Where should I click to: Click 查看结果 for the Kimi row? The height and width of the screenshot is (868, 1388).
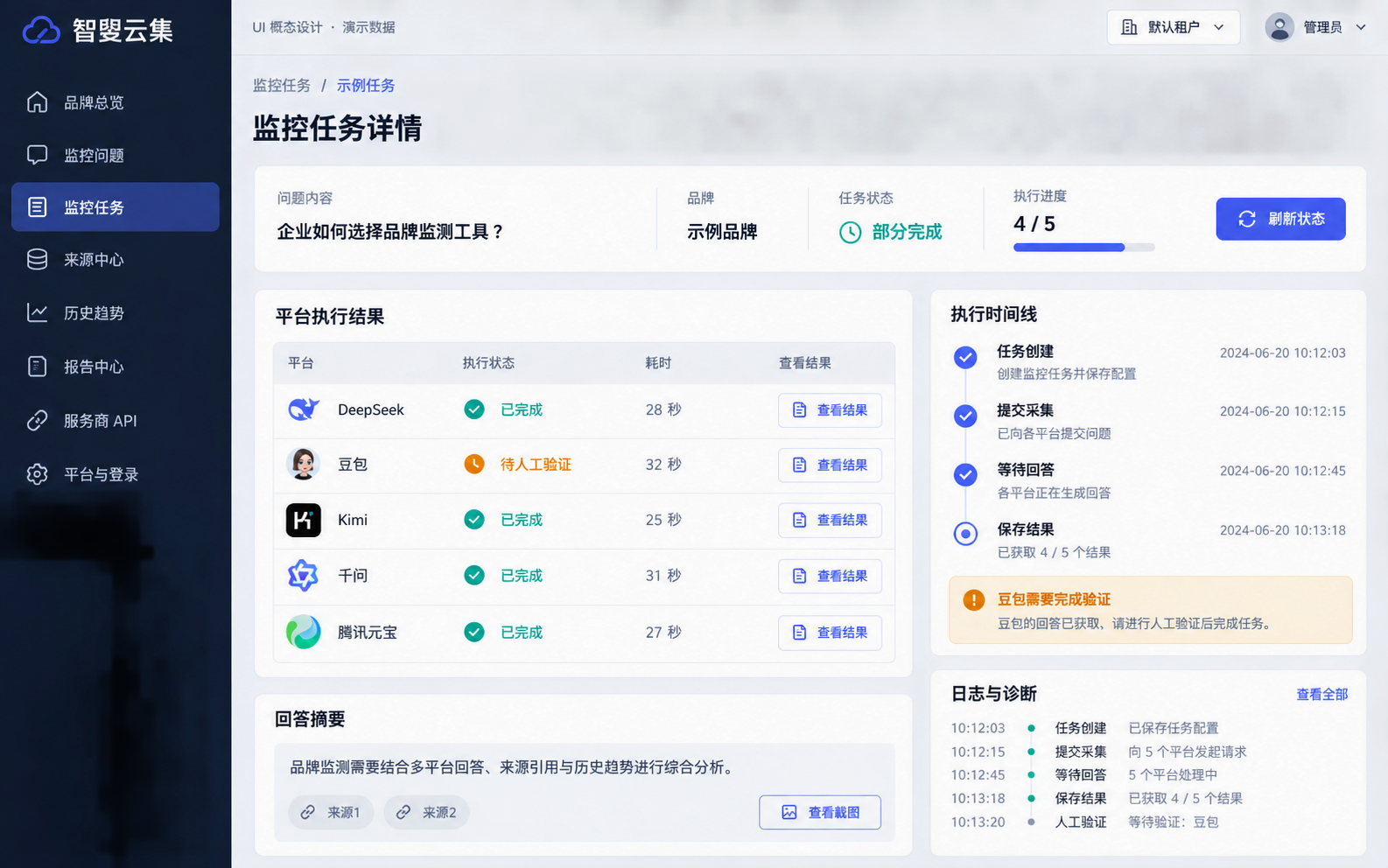830,520
